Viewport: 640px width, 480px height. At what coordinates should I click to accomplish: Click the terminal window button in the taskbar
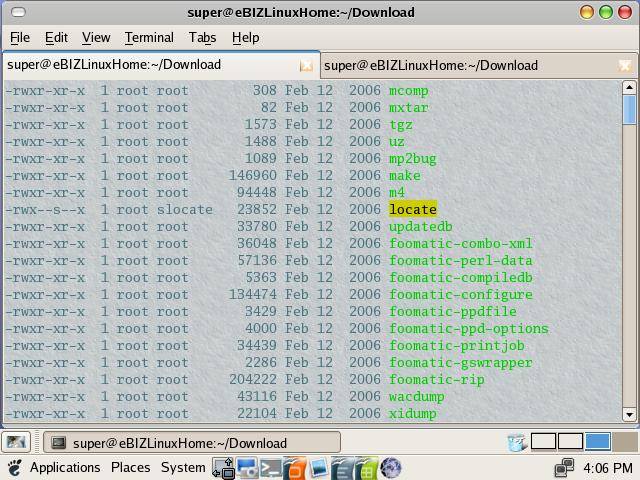click(180, 443)
